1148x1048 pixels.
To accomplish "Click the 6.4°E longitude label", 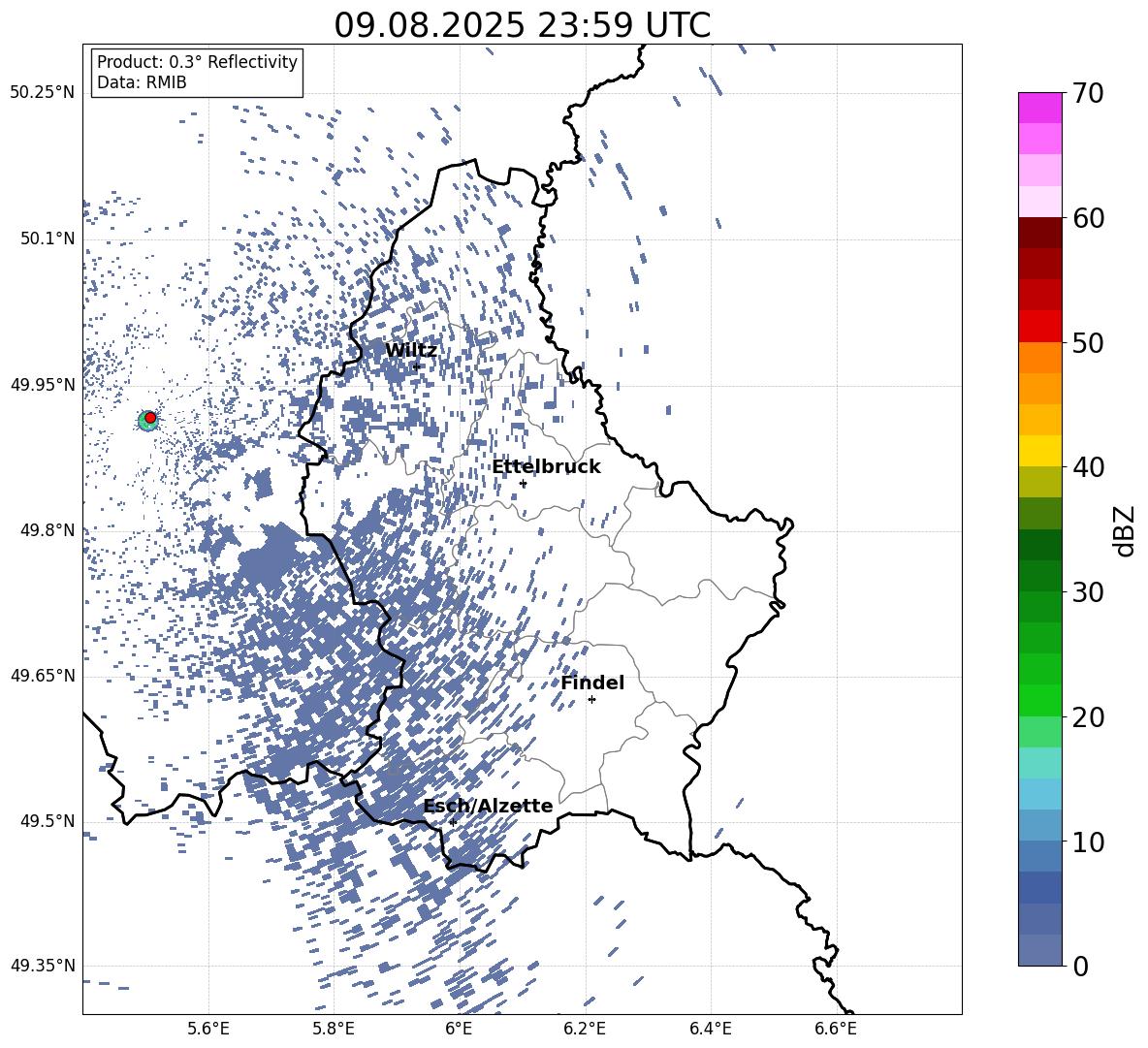I will coord(710,1029).
